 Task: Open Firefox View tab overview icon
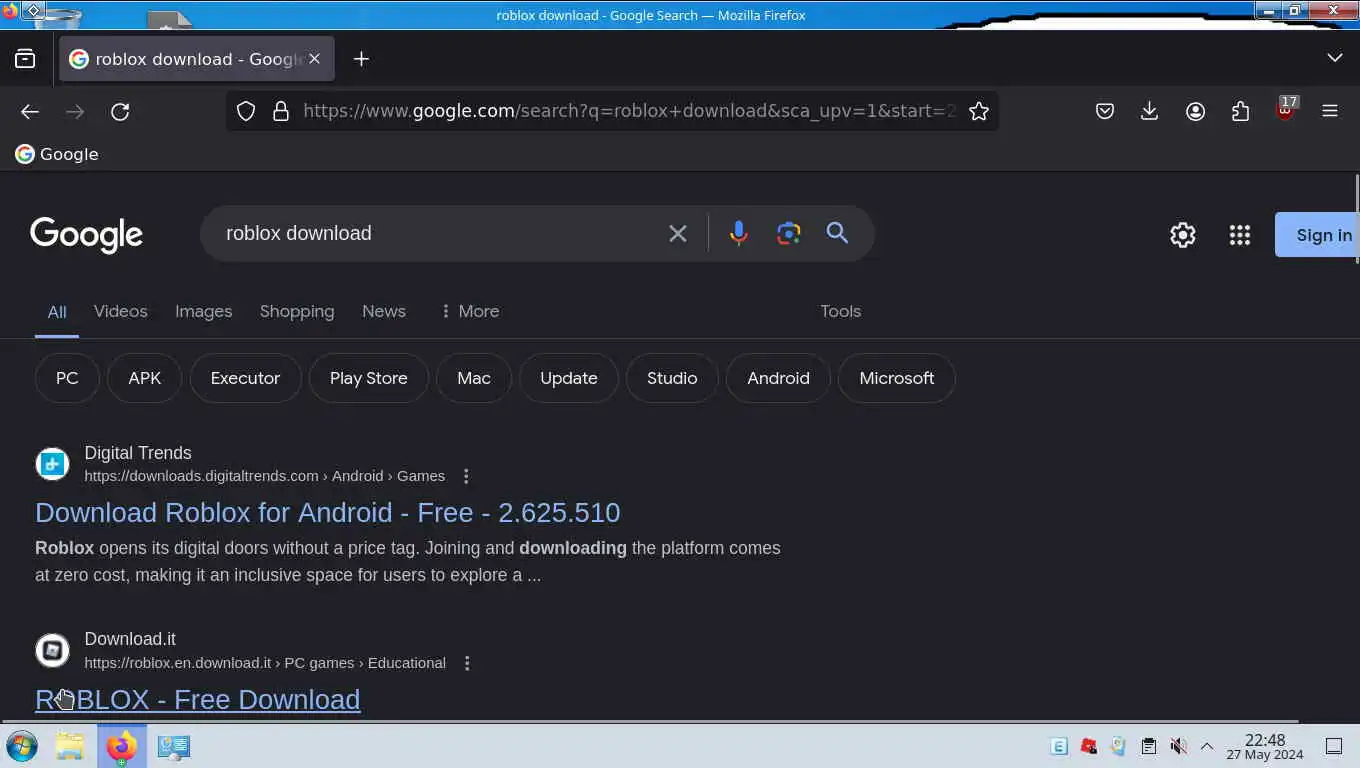tap(25, 59)
